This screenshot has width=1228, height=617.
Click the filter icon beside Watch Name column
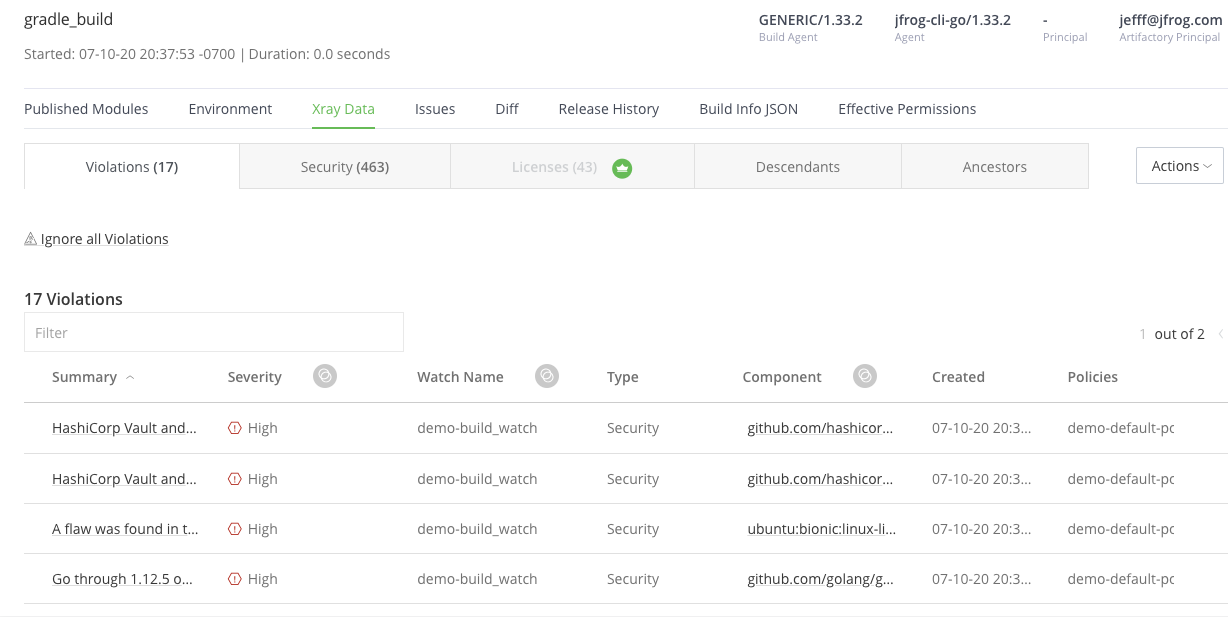point(546,376)
